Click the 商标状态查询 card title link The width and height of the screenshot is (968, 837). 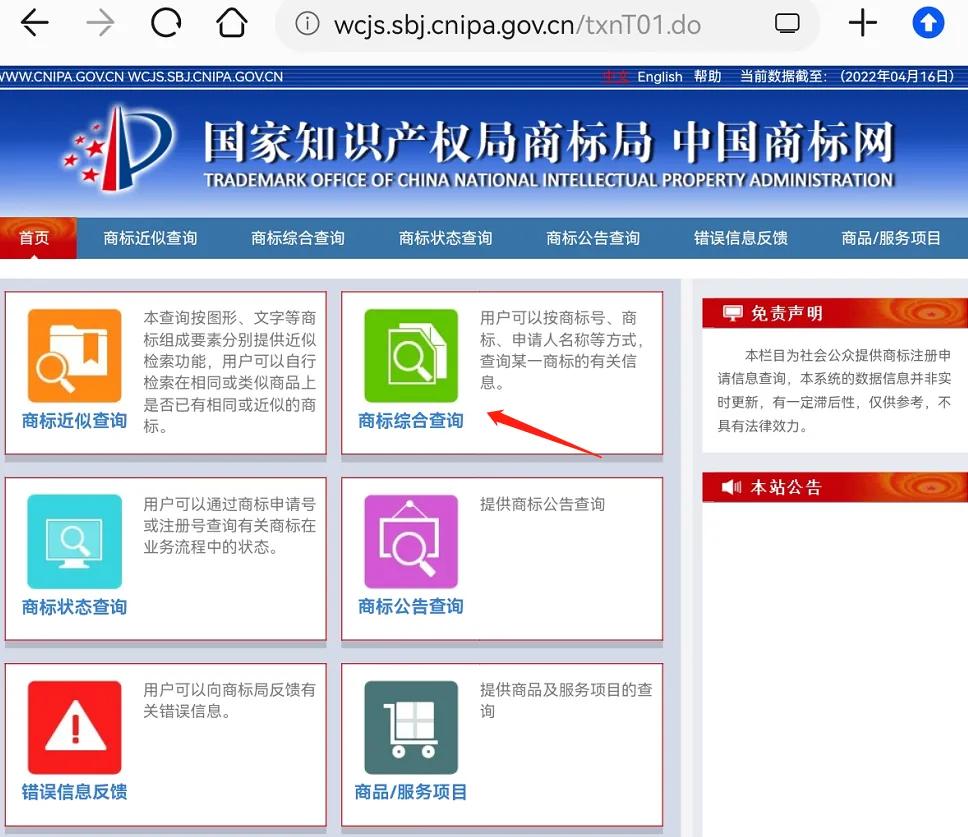[x=74, y=607]
